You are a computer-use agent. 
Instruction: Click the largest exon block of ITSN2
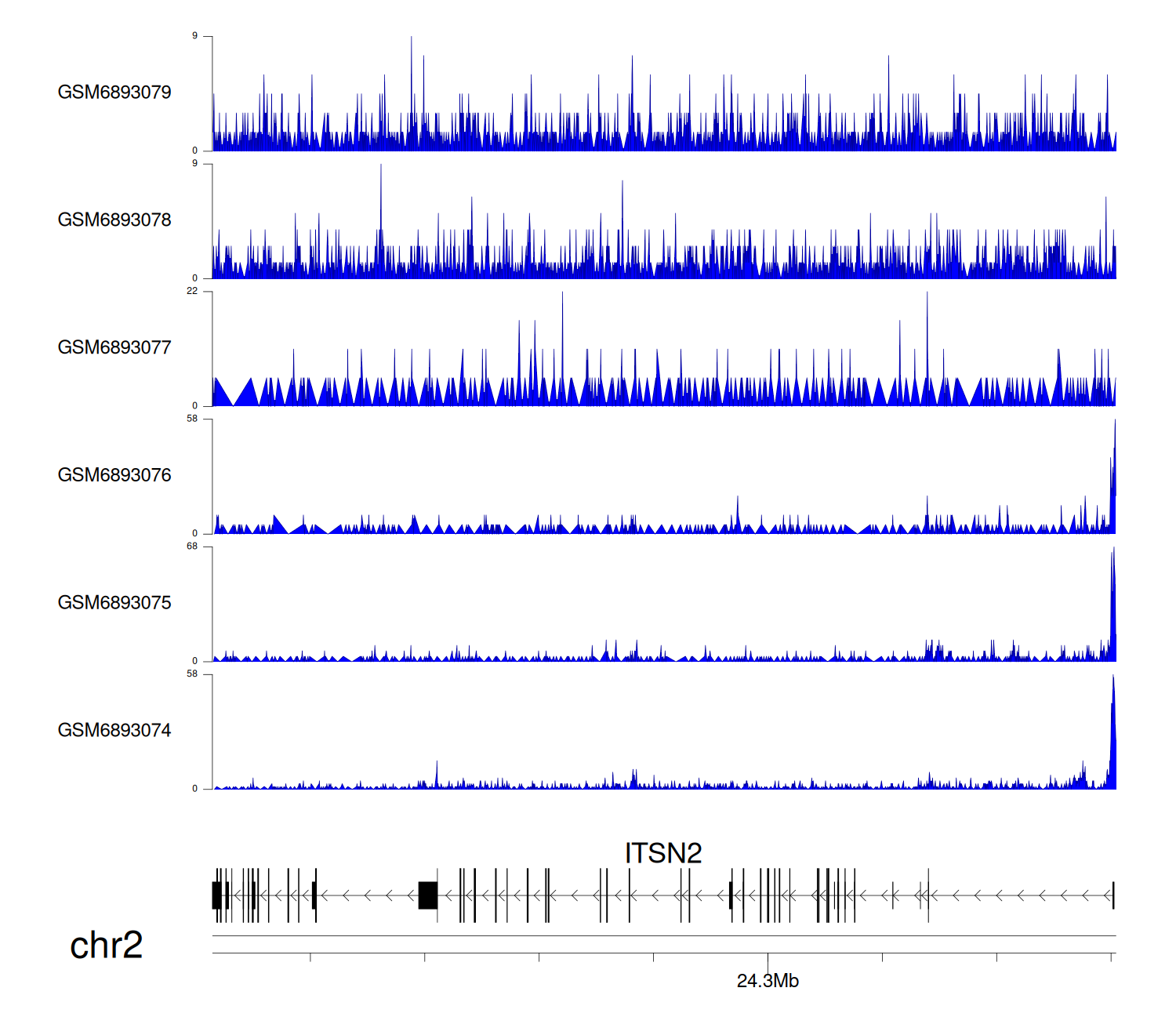click(427, 895)
